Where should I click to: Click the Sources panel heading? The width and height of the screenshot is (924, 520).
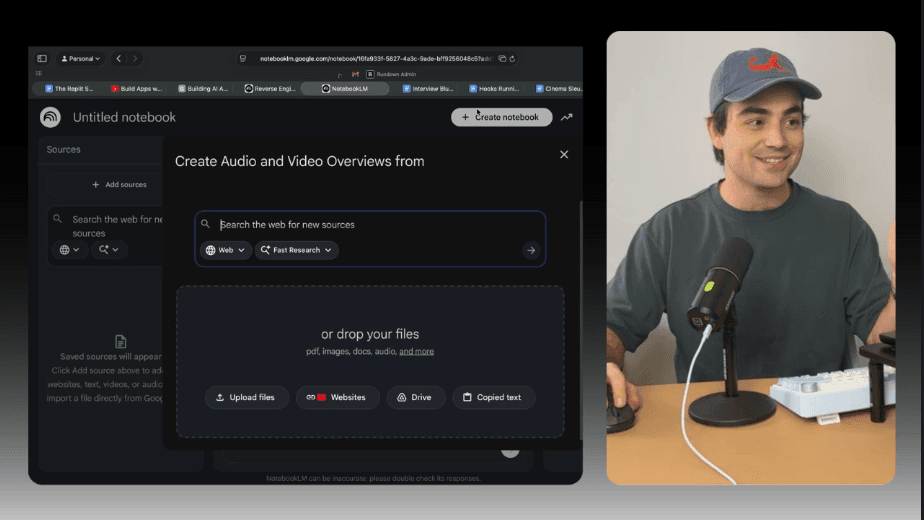(x=64, y=150)
